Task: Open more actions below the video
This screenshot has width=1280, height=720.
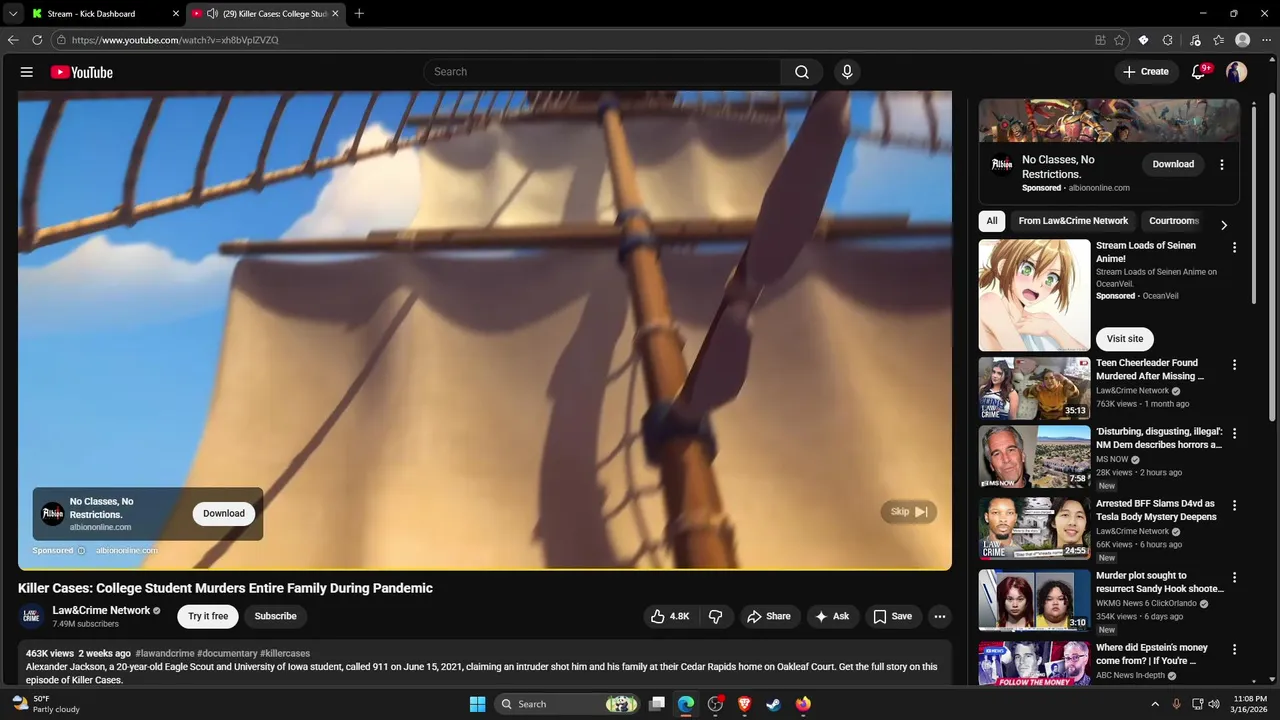Action: point(939,617)
